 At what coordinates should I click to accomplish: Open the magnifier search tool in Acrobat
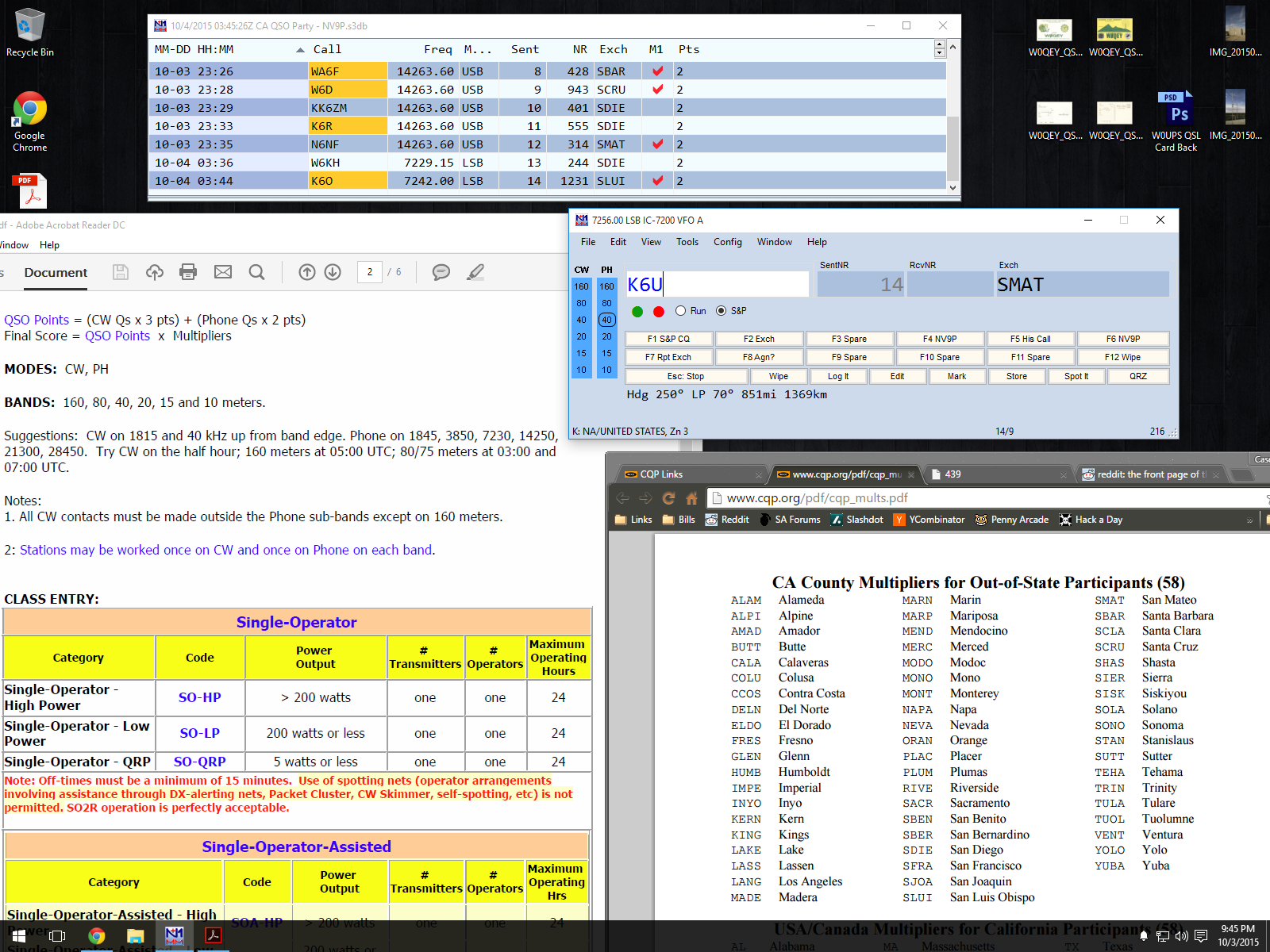256,272
